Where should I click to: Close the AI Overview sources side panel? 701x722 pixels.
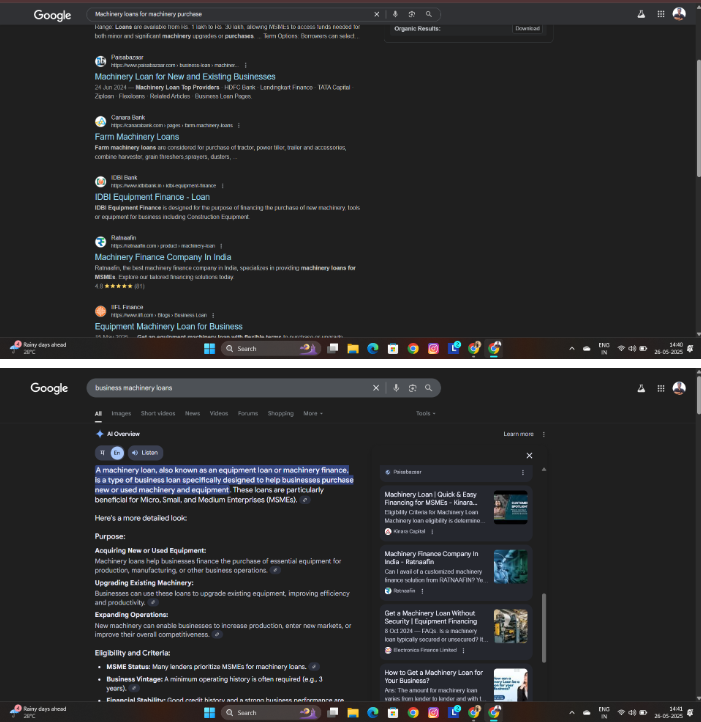[529, 455]
